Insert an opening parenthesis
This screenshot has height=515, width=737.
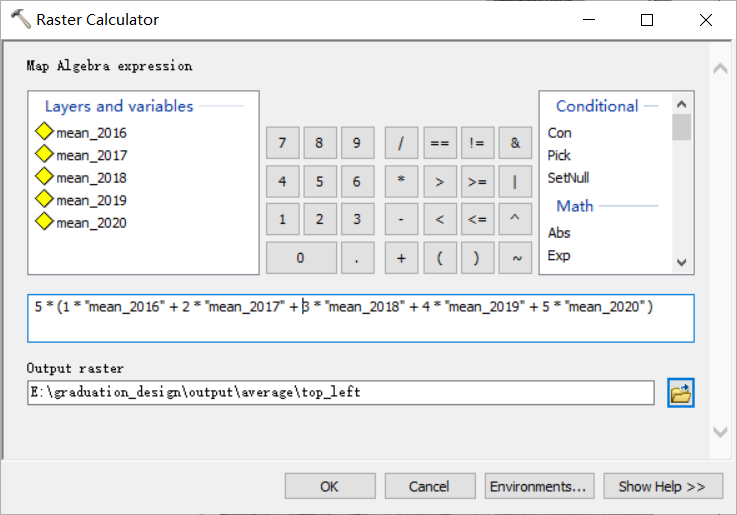click(x=439, y=258)
